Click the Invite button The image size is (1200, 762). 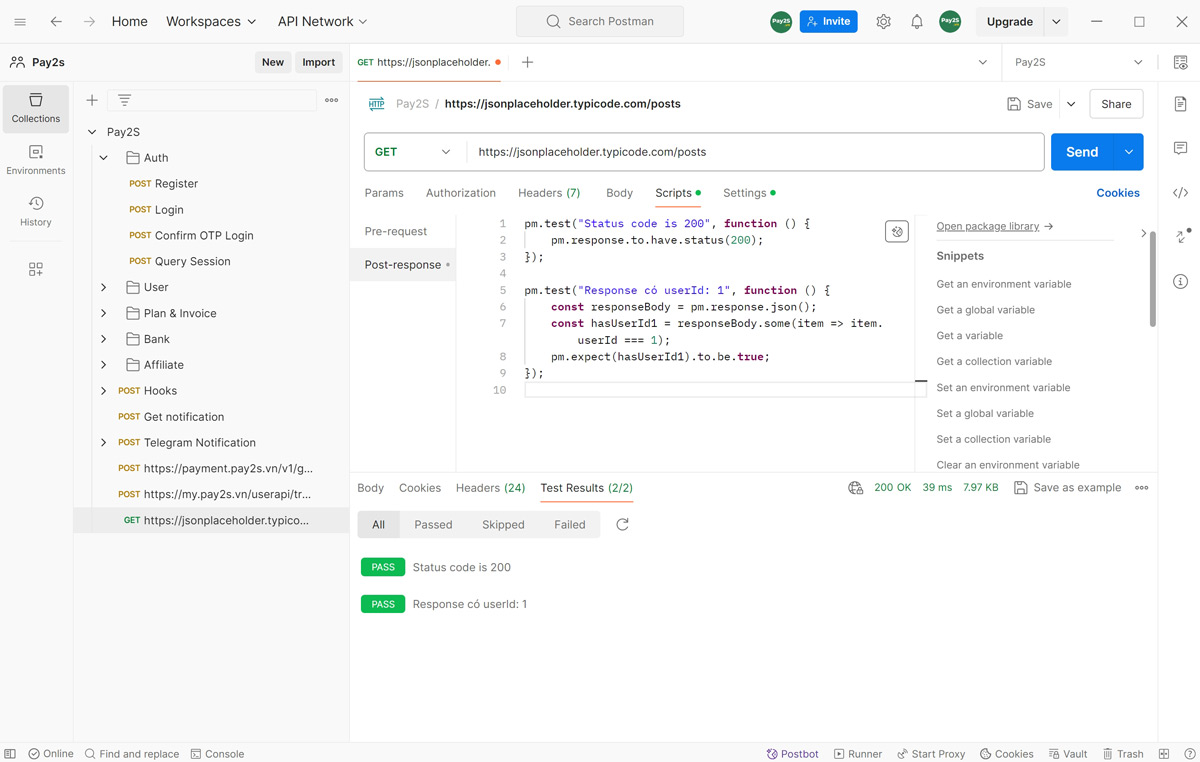click(x=828, y=21)
